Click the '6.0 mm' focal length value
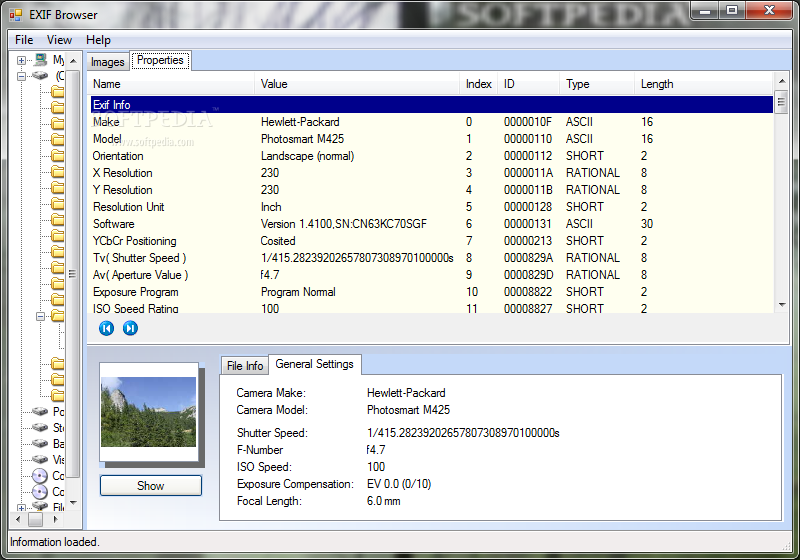 click(x=384, y=501)
